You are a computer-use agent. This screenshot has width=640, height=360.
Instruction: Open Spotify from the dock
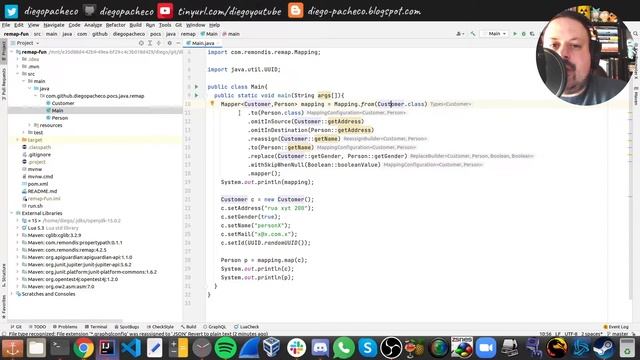tap(225, 348)
